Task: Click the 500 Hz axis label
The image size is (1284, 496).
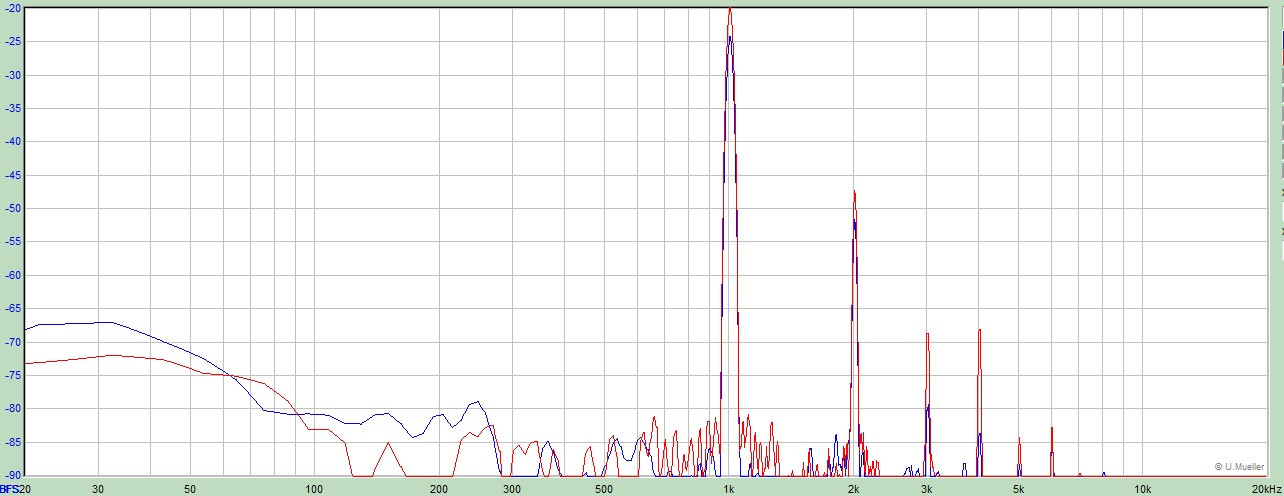Action: (x=603, y=489)
